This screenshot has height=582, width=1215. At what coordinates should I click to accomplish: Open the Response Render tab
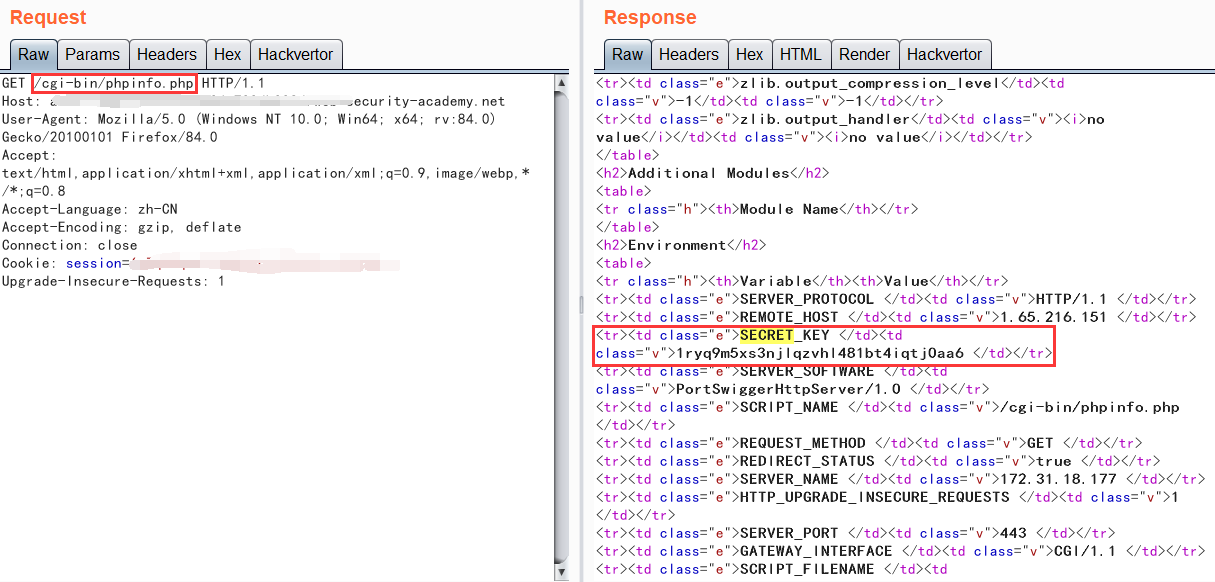pyautogui.click(x=864, y=55)
